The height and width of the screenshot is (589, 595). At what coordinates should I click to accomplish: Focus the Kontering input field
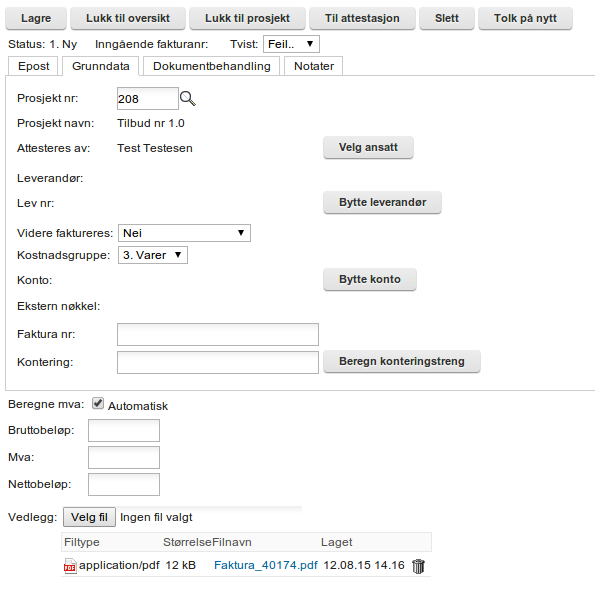point(218,362)
